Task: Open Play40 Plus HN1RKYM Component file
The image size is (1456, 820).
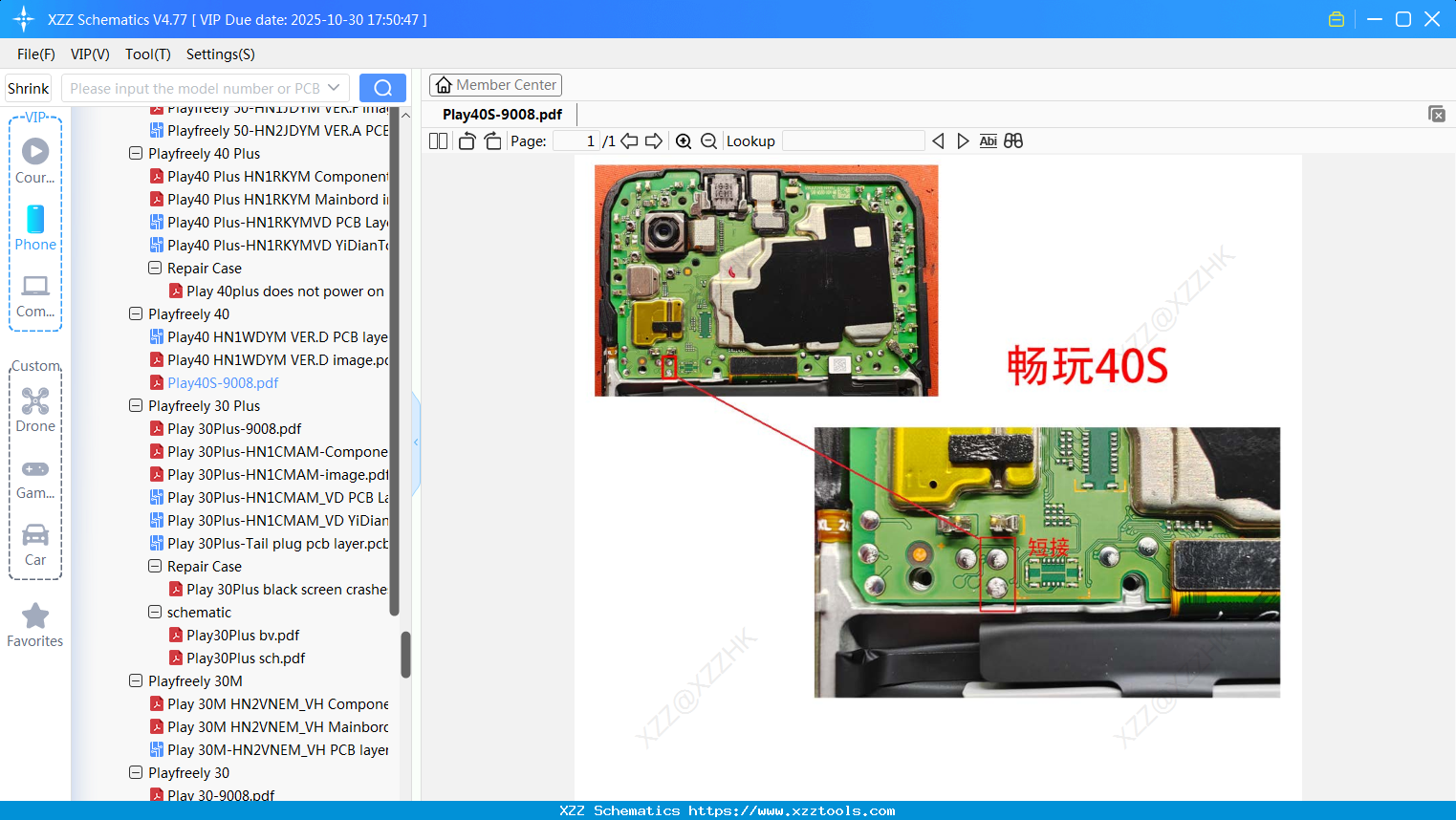Action: tap(277, 176)
